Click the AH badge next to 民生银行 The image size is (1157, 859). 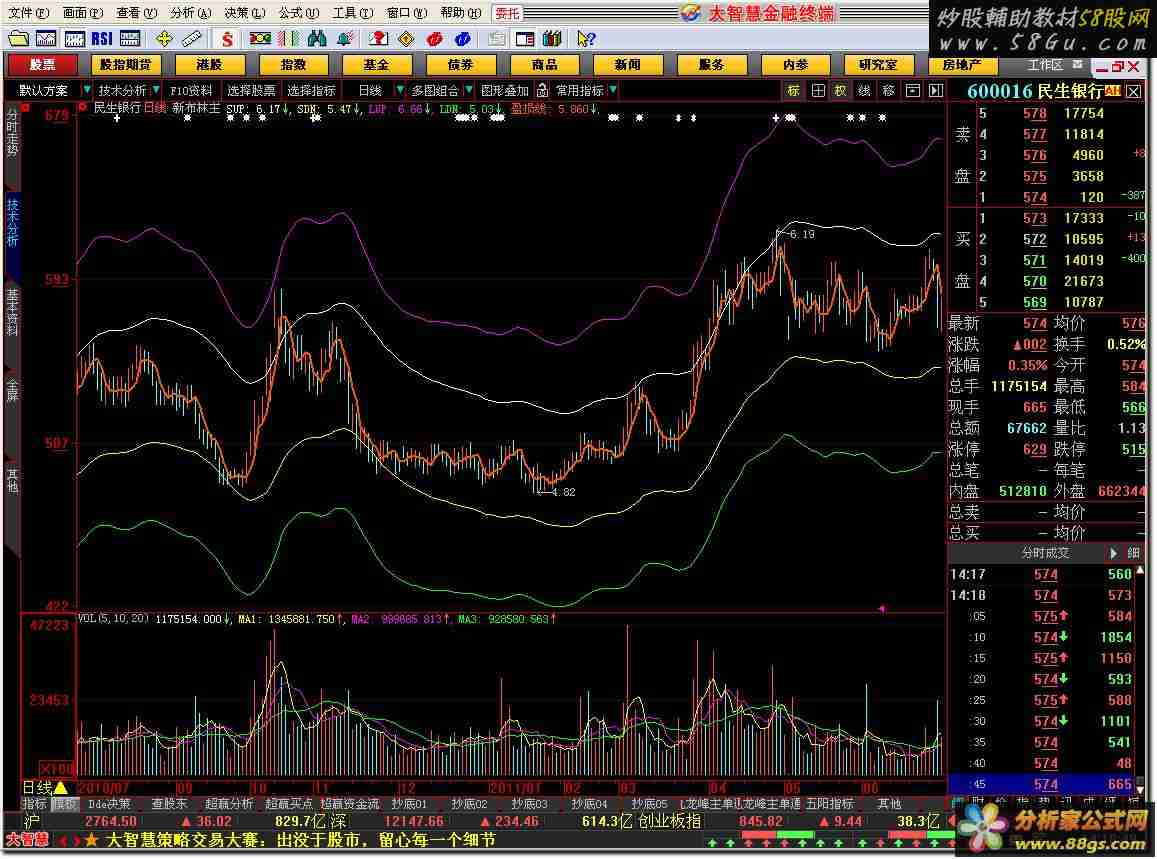click(x=1113, y=91)
